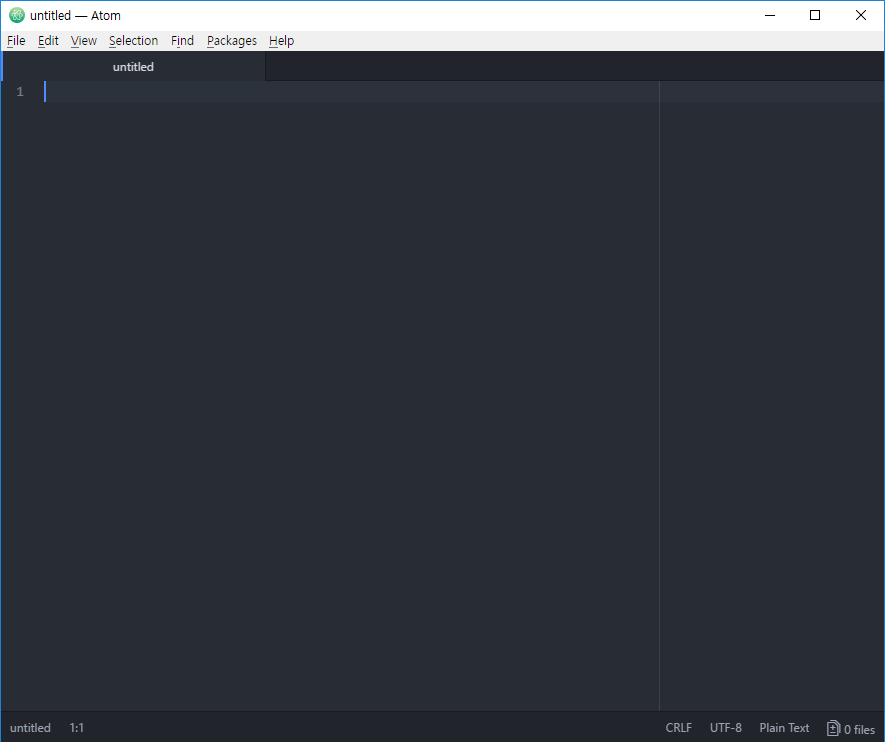Click the CRLF line ending indicator

(678, 728)
